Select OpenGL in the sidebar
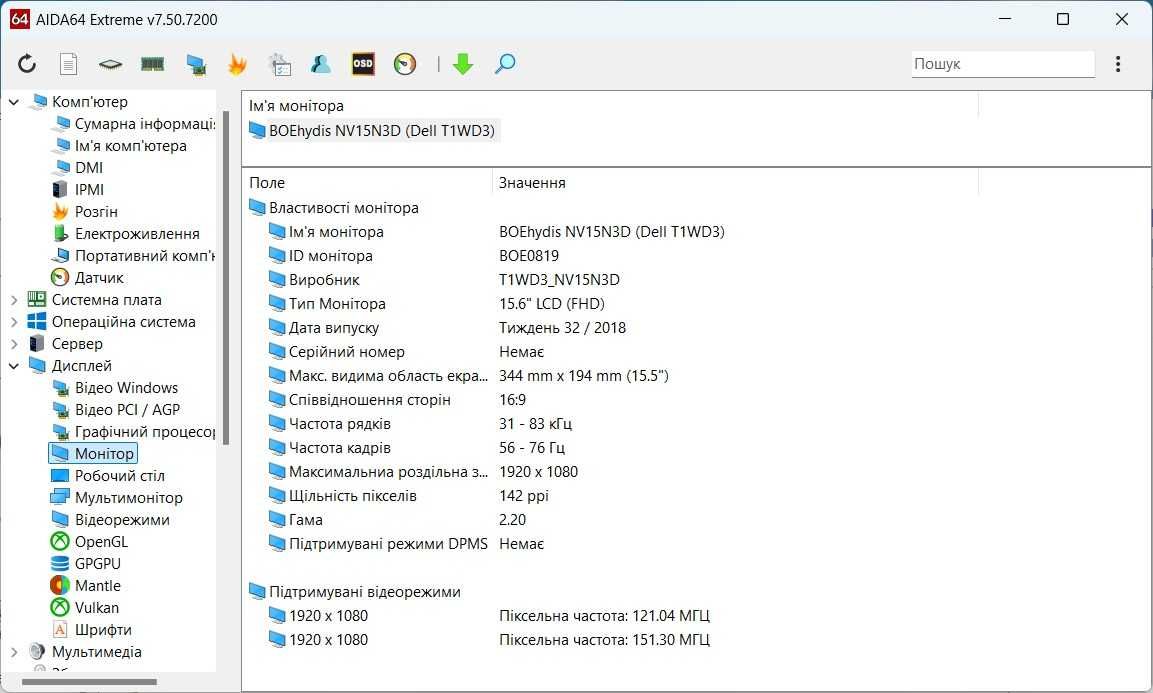1153x693 pixels. tap(90, 542)
